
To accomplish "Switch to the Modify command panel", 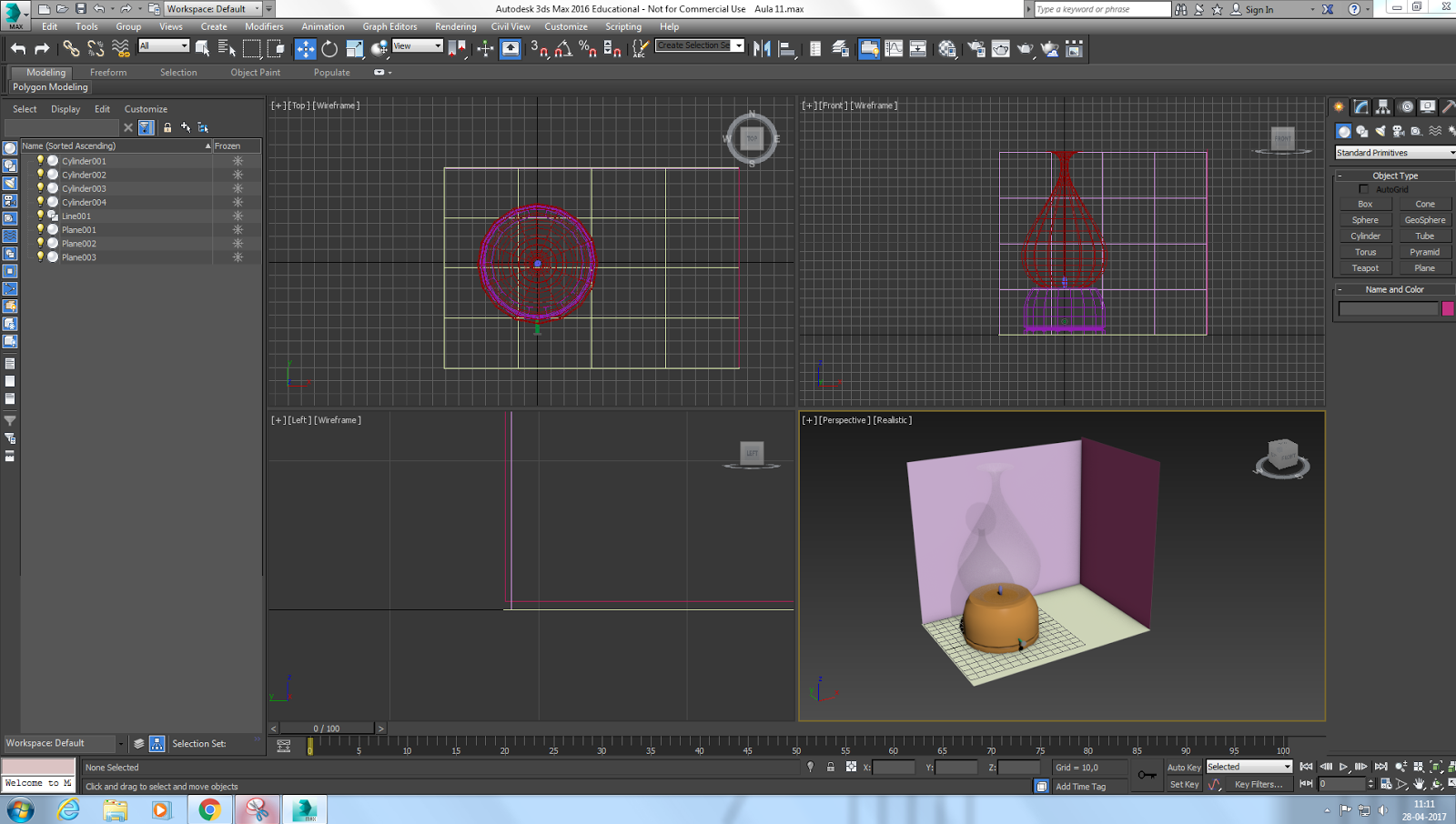I will coord(1360,107).
